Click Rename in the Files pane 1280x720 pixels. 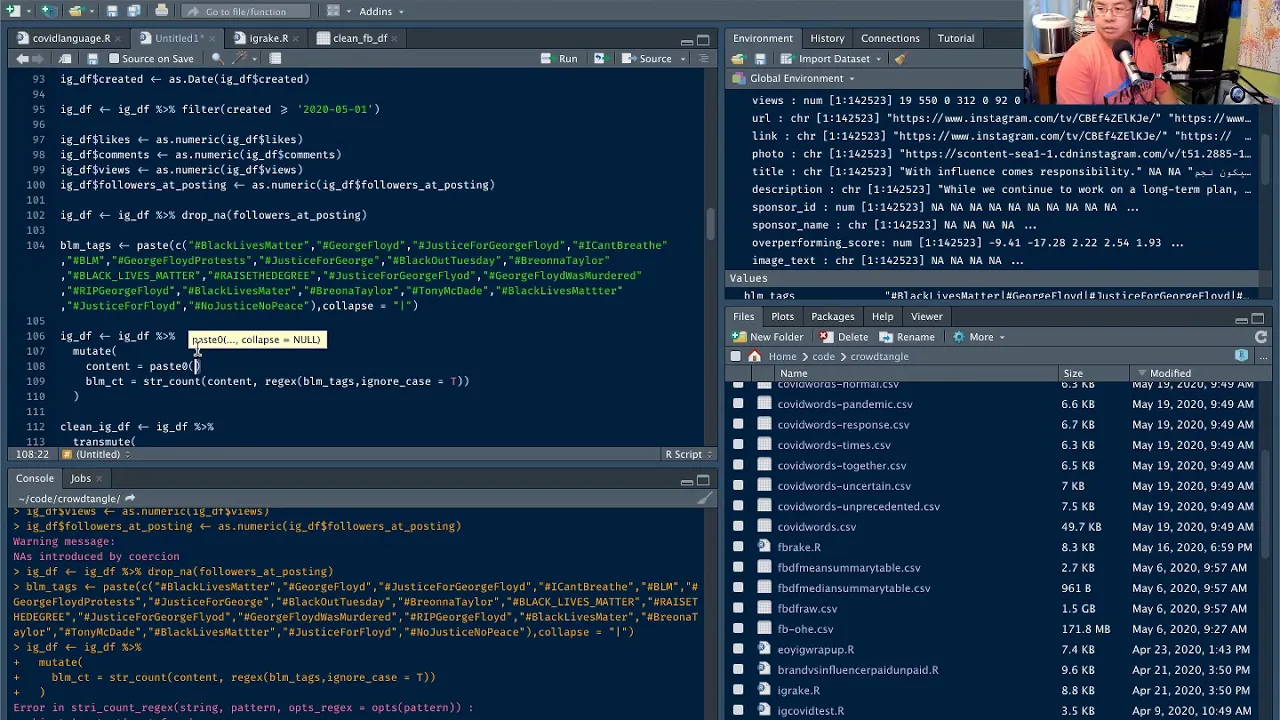906,337
